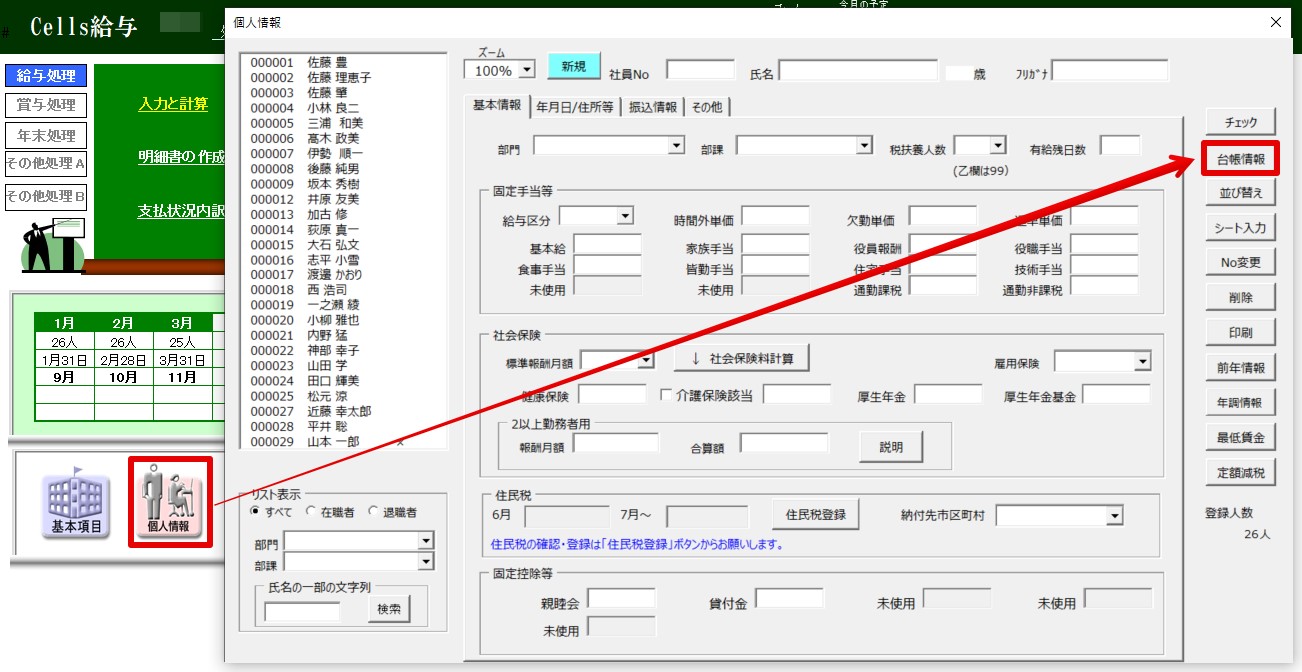
Task: Switch to the 年月日/住所等 tab
Action: point(575,107)
